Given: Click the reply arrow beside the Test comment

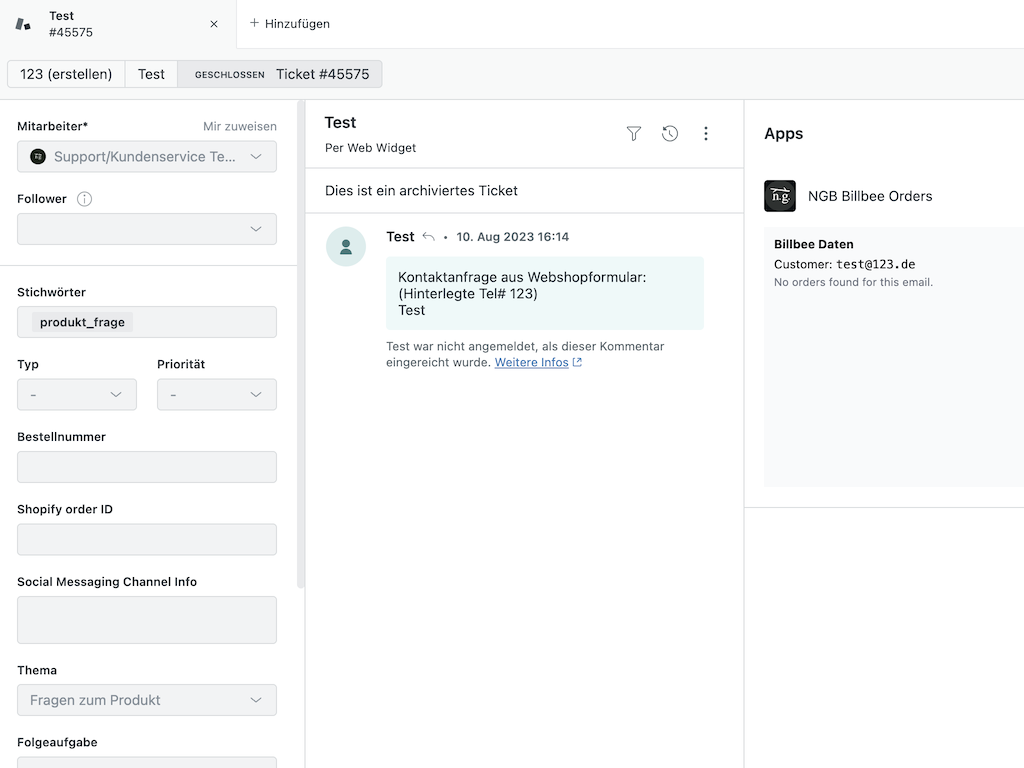Looking at the screenshot, I should (428, 236).
